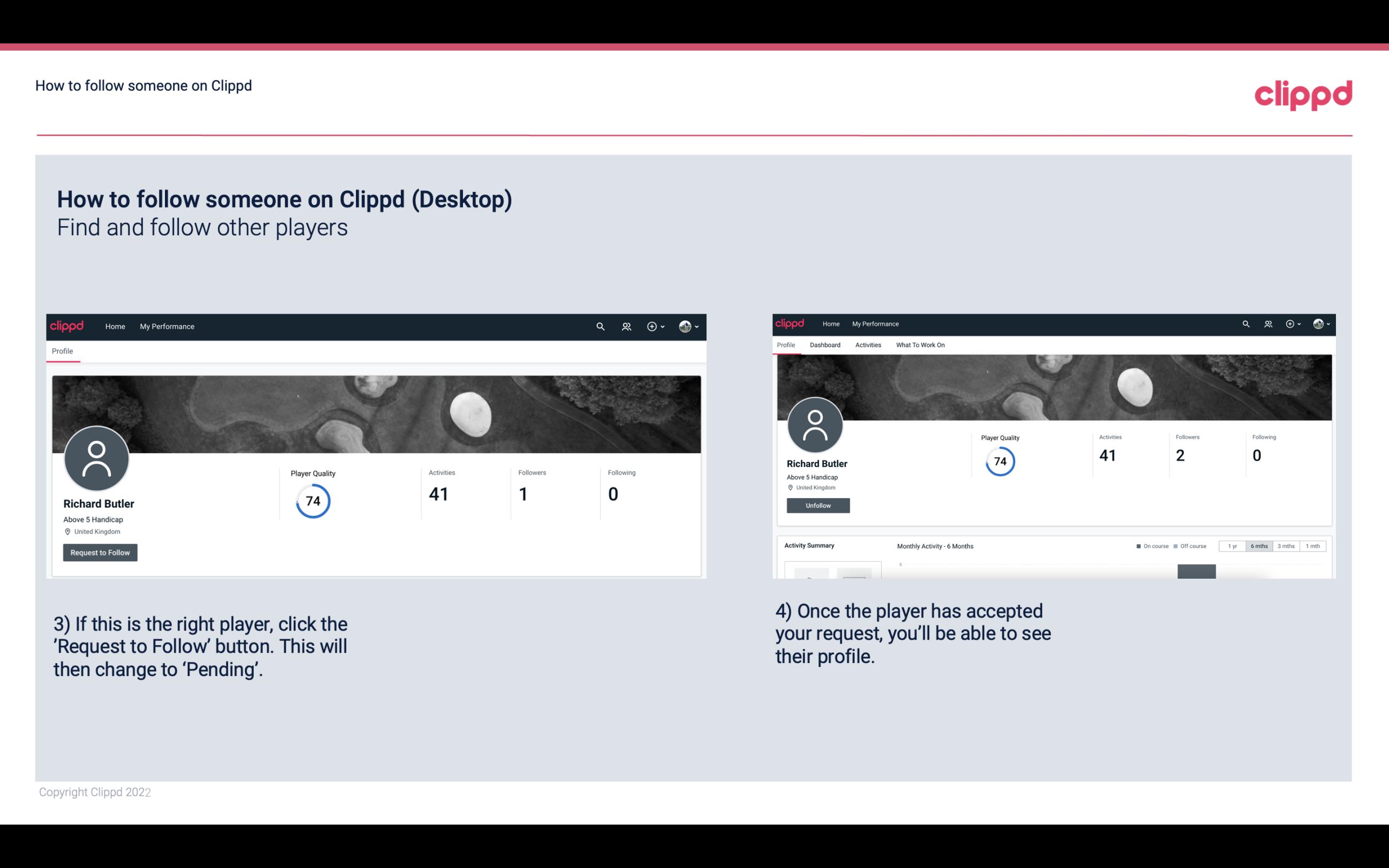Click the 'Request to Follow' button
Viewport: 1389px width, 868px height.
(100, 552)
